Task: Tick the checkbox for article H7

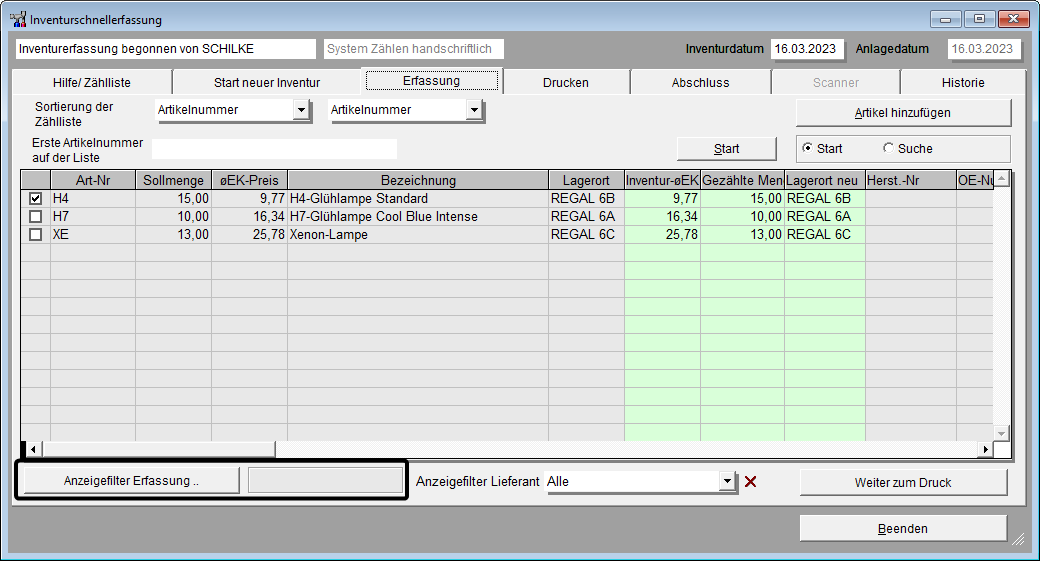Action: pos(36,216)
